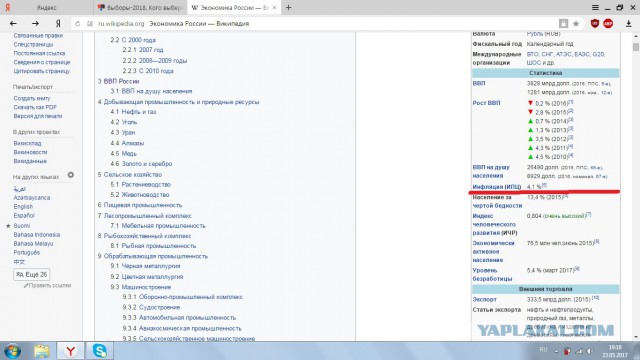The width and height of the screenshot is (640, 360).
Task: Click the network icon in system tray
Action: pos(579,351)
